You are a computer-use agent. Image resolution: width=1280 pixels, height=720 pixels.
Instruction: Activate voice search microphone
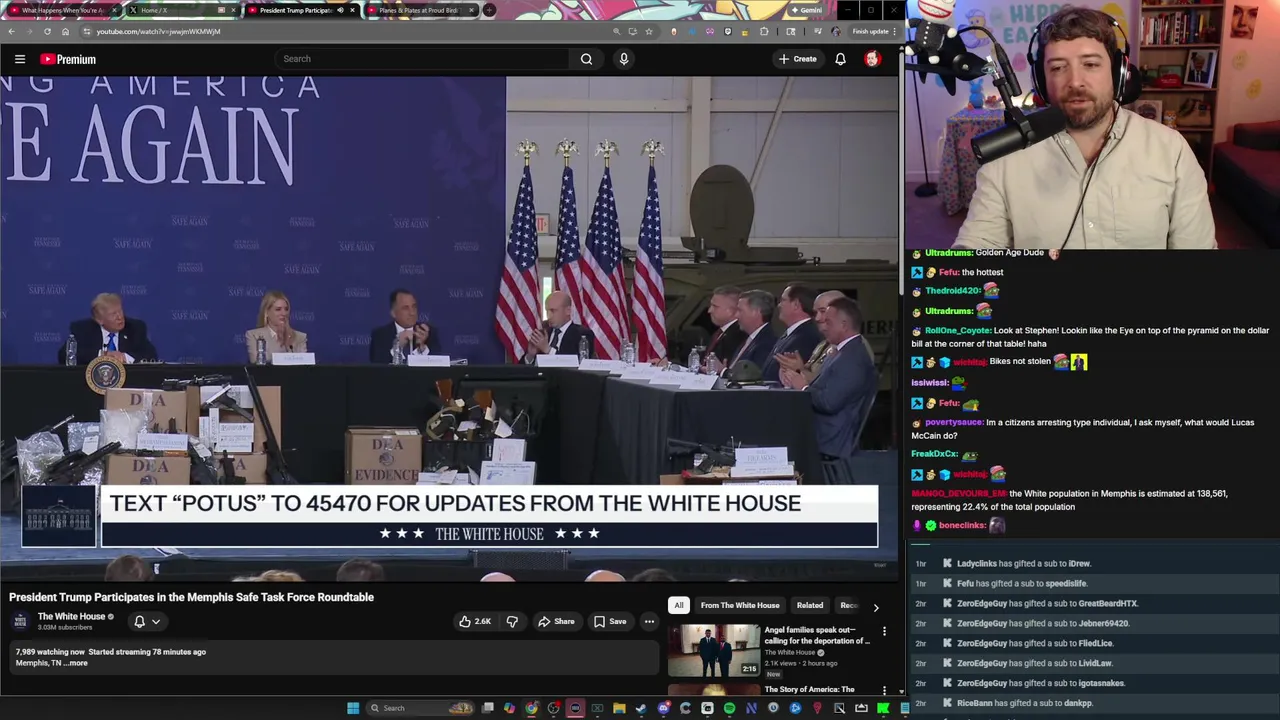[x=624, y=59]
